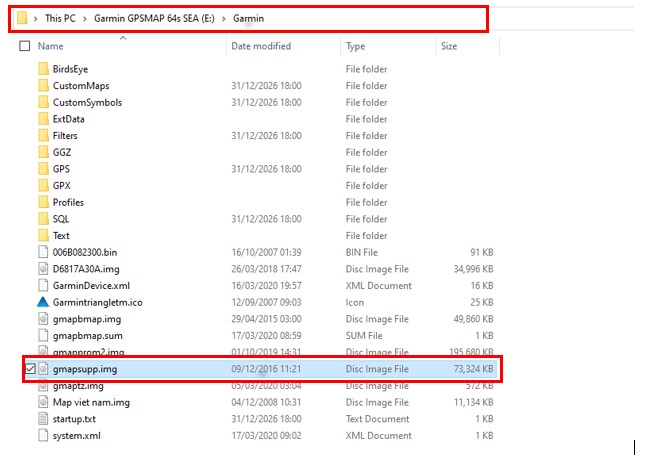
Task: Click the Map viet nam.img disc icon
Action: click(x=43, y=402)
